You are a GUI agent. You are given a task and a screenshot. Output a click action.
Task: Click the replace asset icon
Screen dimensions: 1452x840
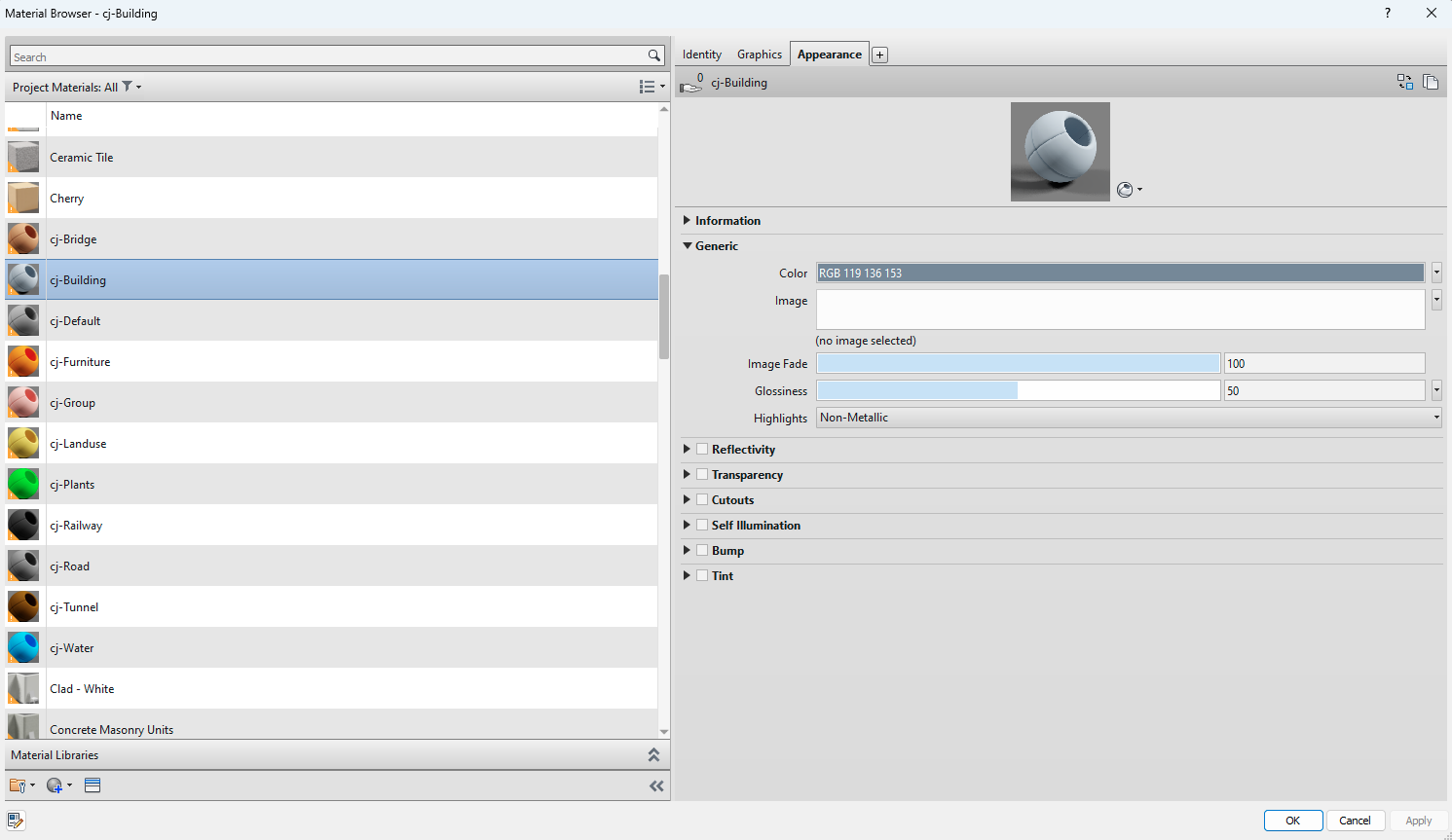coord(1404,82)
